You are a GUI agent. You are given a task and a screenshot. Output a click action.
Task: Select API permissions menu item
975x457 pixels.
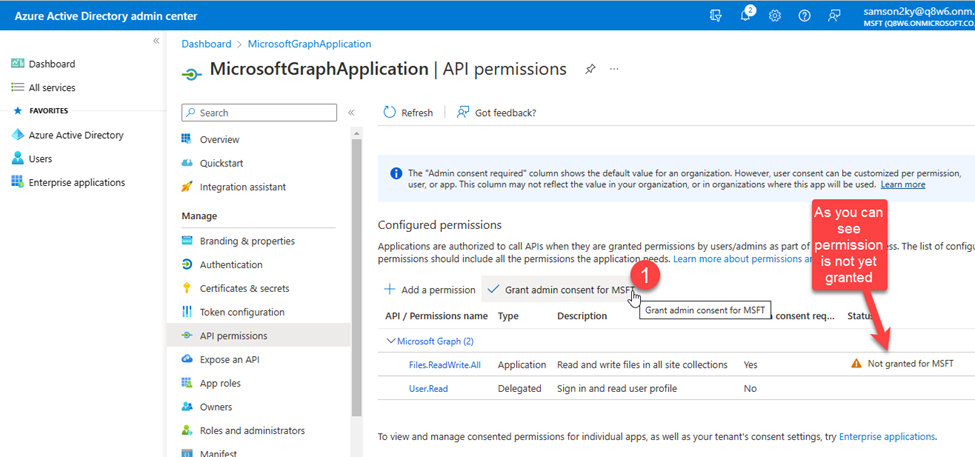pyautogui.click(x=259, y=336)
